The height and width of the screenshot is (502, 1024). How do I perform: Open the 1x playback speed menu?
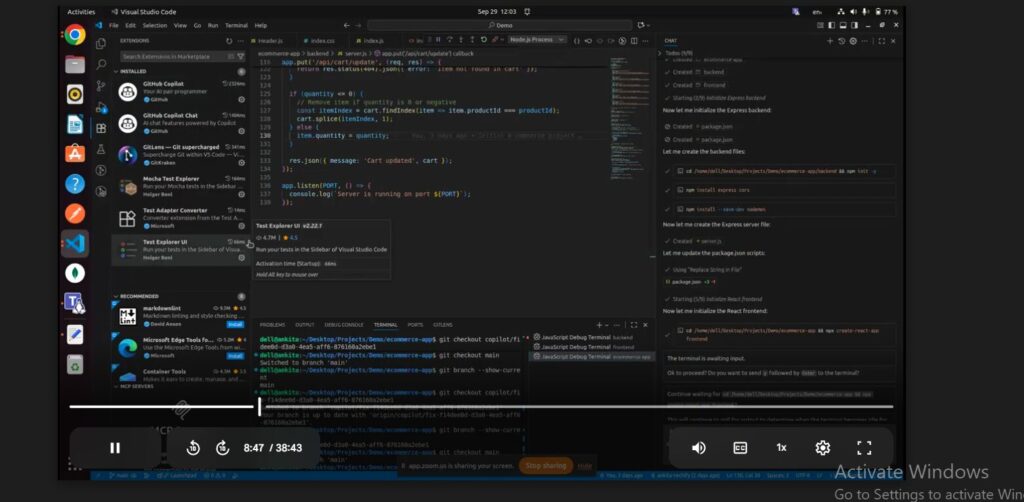coord(781,448)
